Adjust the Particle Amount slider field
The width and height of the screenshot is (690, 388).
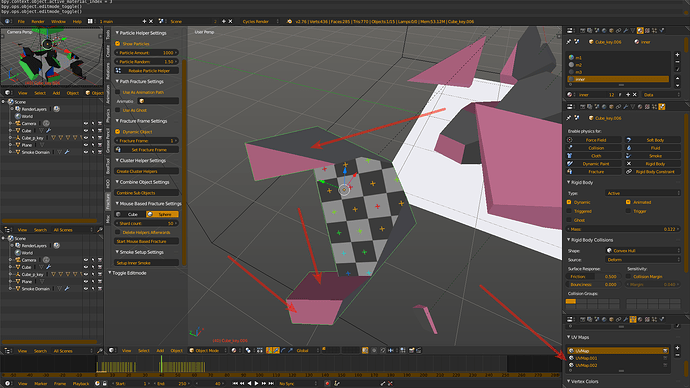[x=147, y=52]
